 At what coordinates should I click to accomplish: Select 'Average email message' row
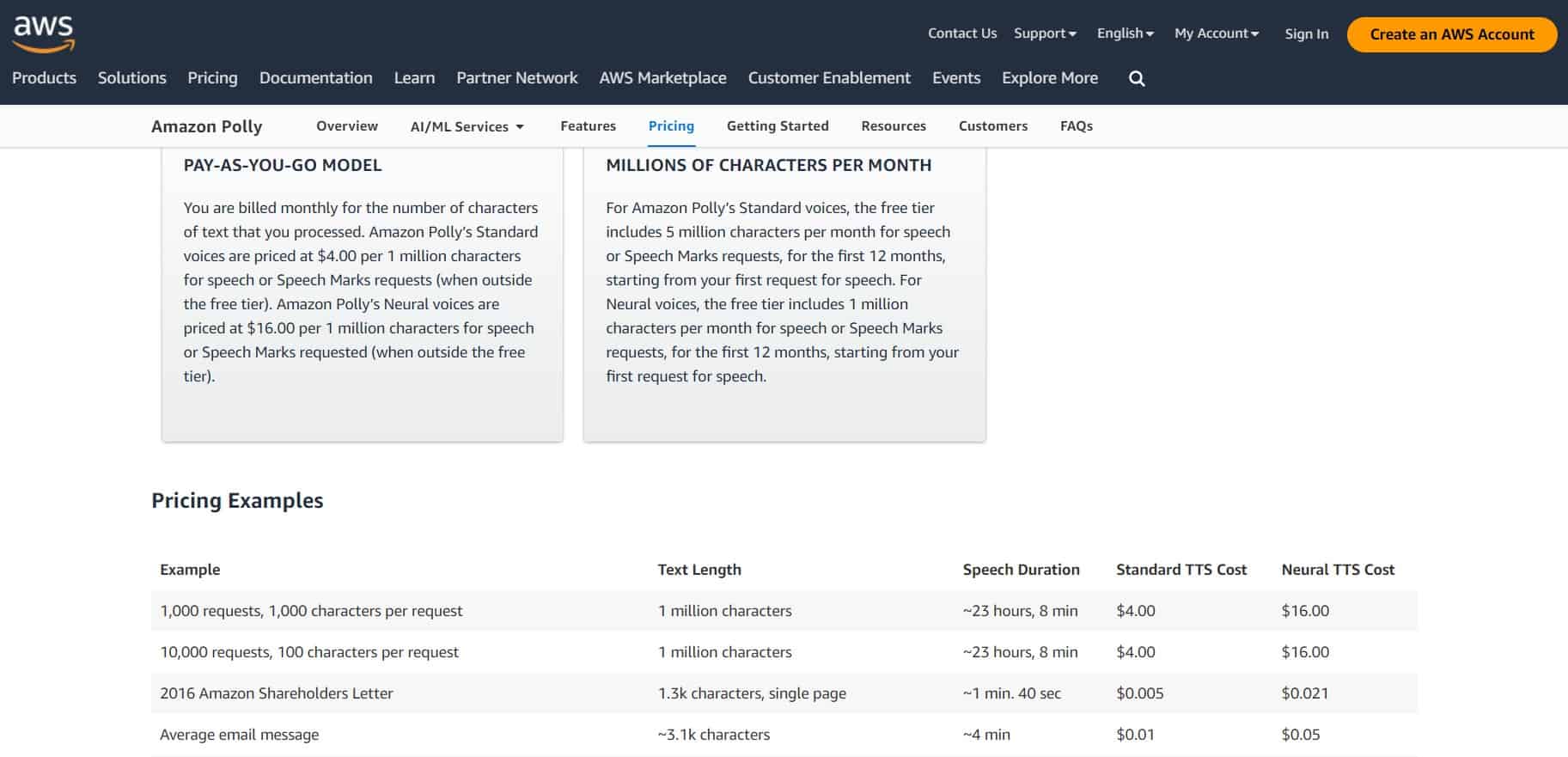(x=784, y=735)
